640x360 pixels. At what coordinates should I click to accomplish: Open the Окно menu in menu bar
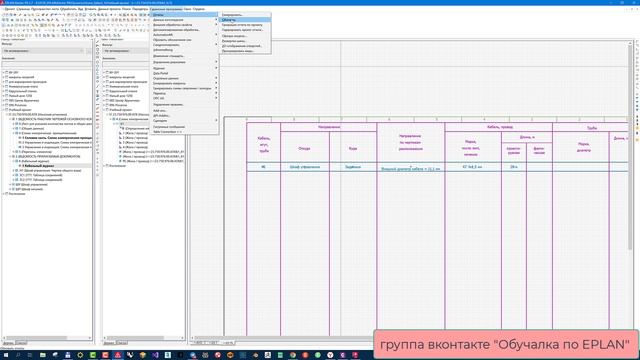pos(187,9)
